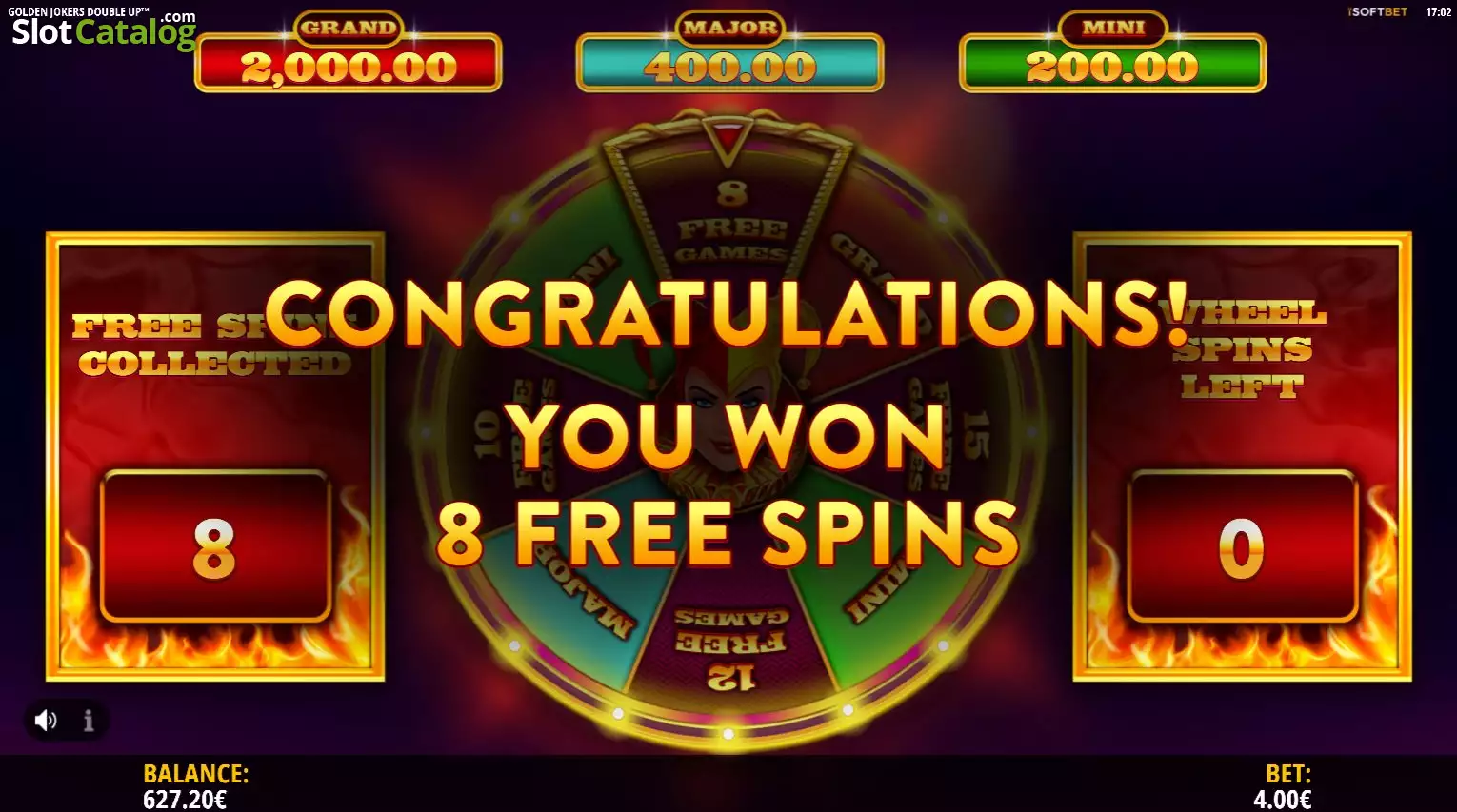Click the Grand jackpot 2,000.00 panel
Screen dimensions: 1457x812
click(x=349, y=54)
